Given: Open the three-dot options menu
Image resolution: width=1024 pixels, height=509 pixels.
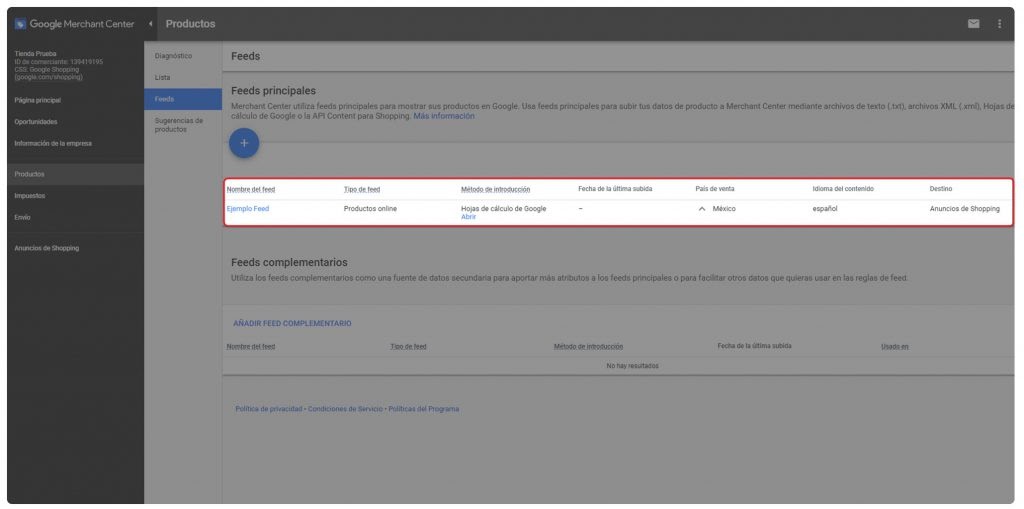Looking at the screenshot, I should [999, 24].
